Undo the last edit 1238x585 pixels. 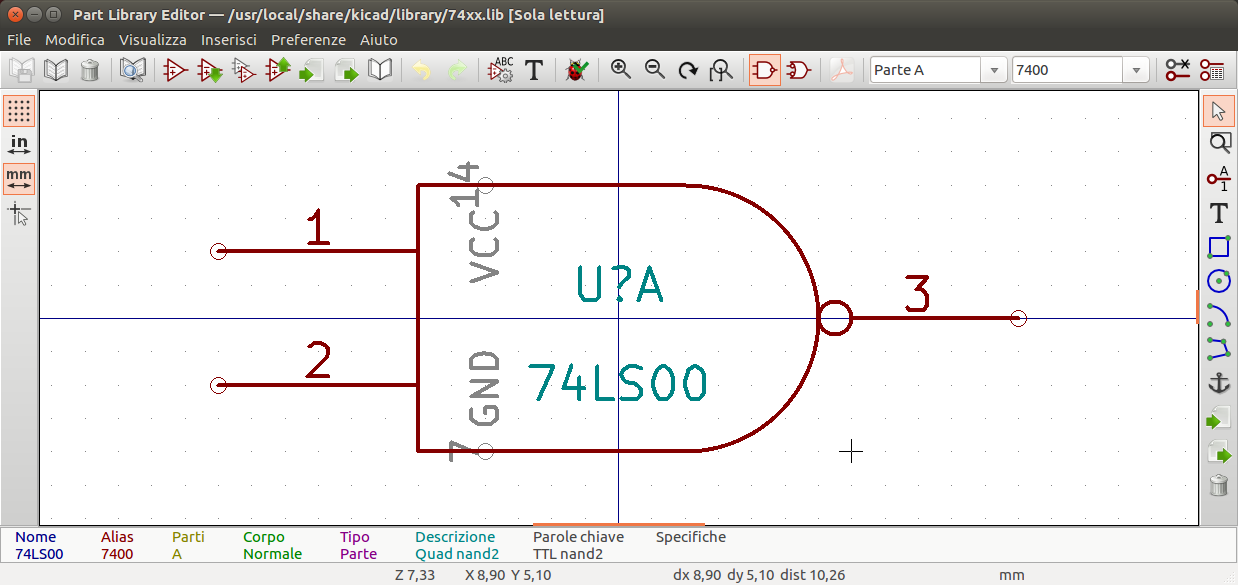pyautogui.click(x=422, y=70)
